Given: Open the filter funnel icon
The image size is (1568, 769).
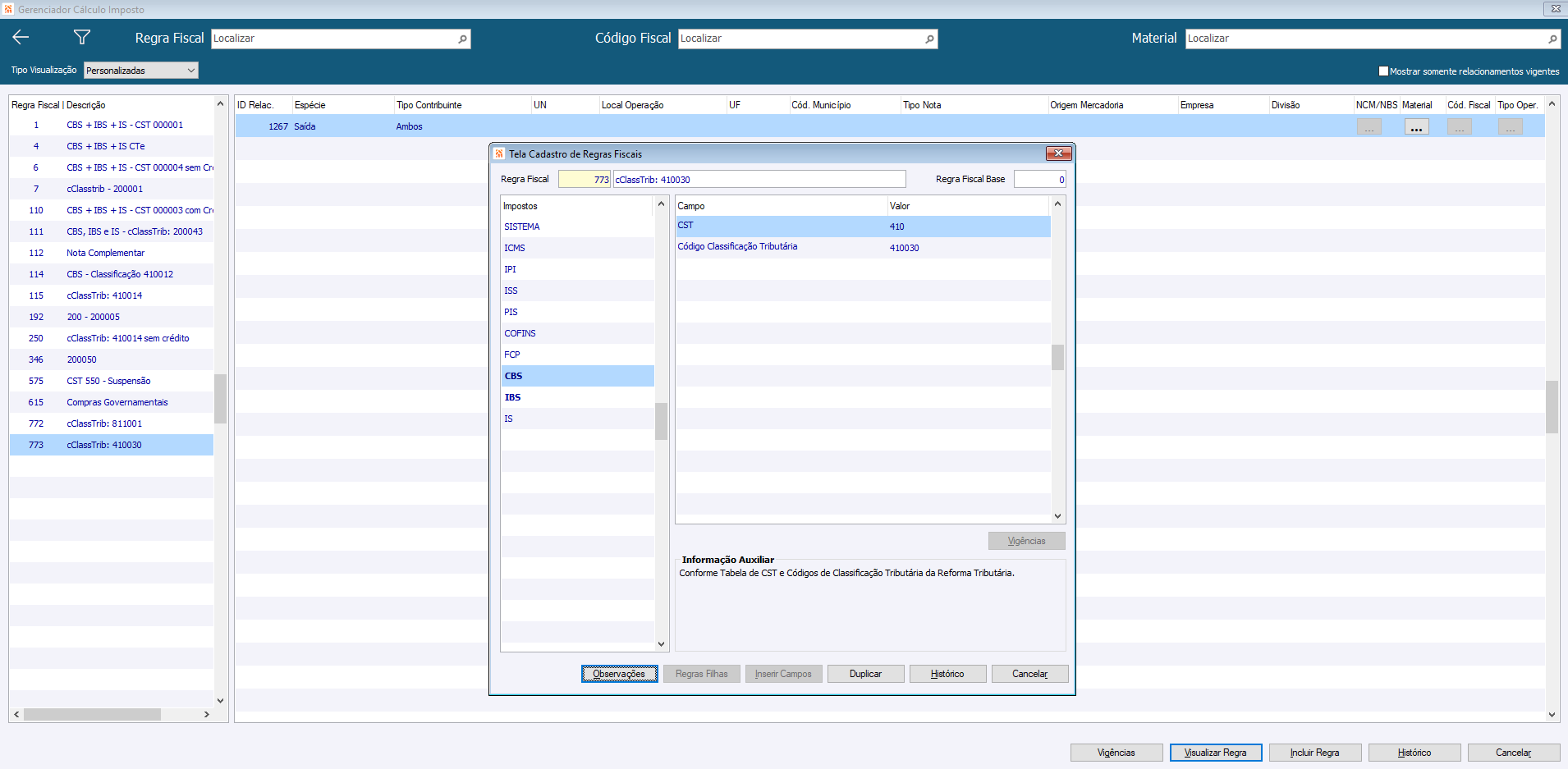Looking at the screenshot, I should click(82, 37).
